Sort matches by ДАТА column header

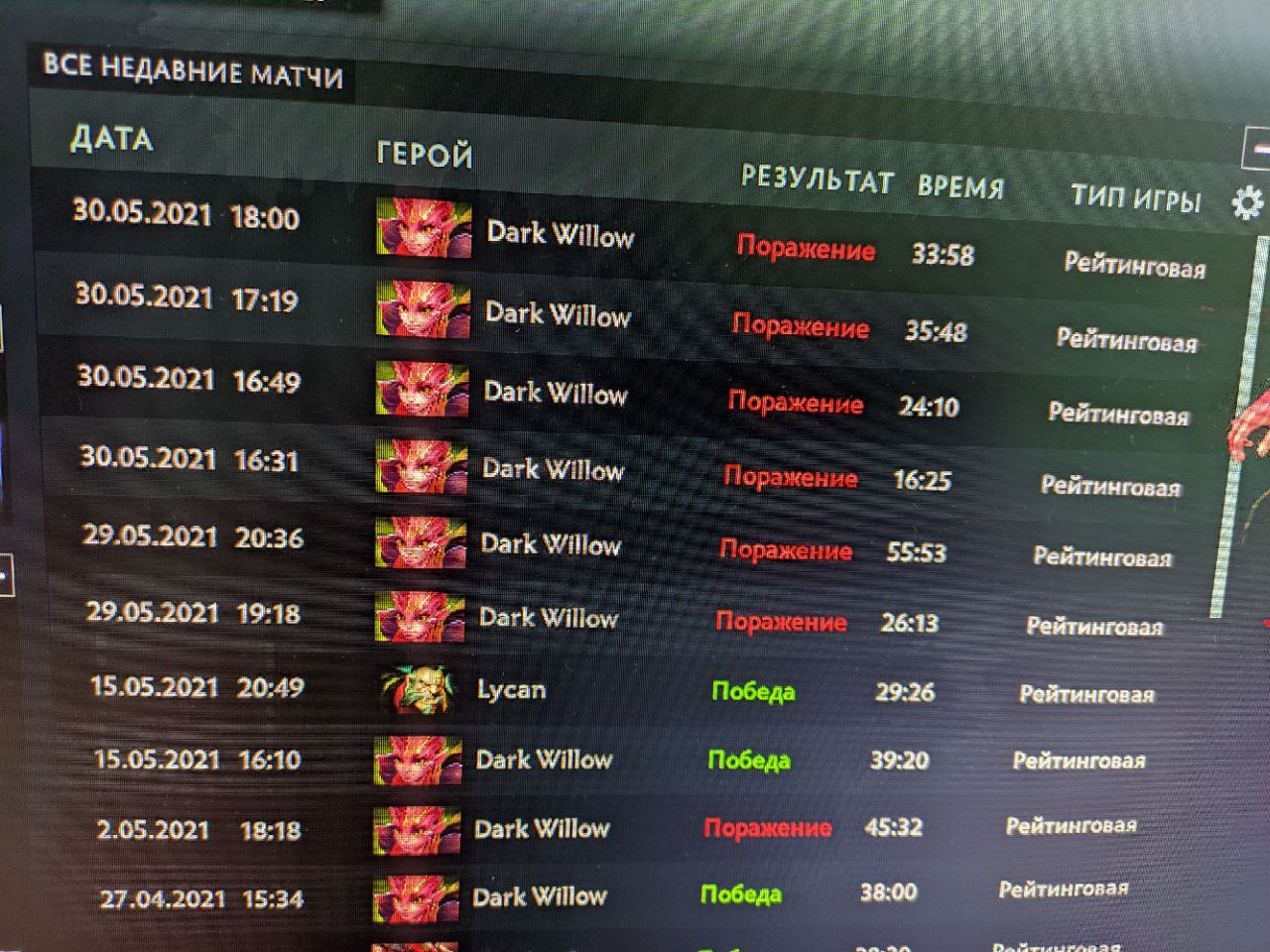[112, 138]
